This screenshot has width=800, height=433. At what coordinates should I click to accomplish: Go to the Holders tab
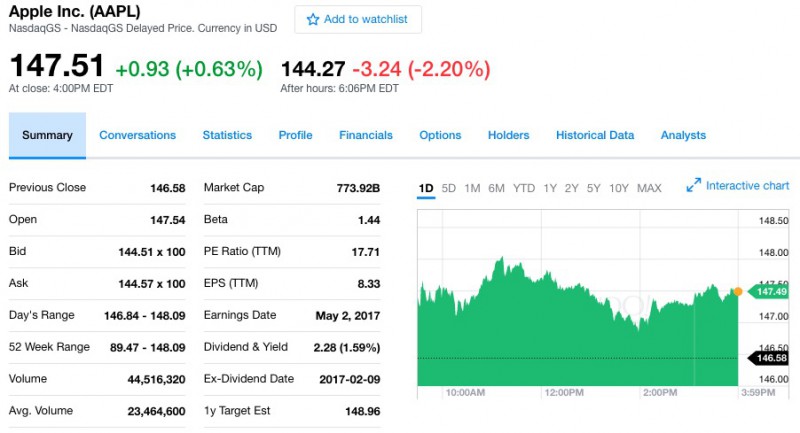tap(508, 136)
